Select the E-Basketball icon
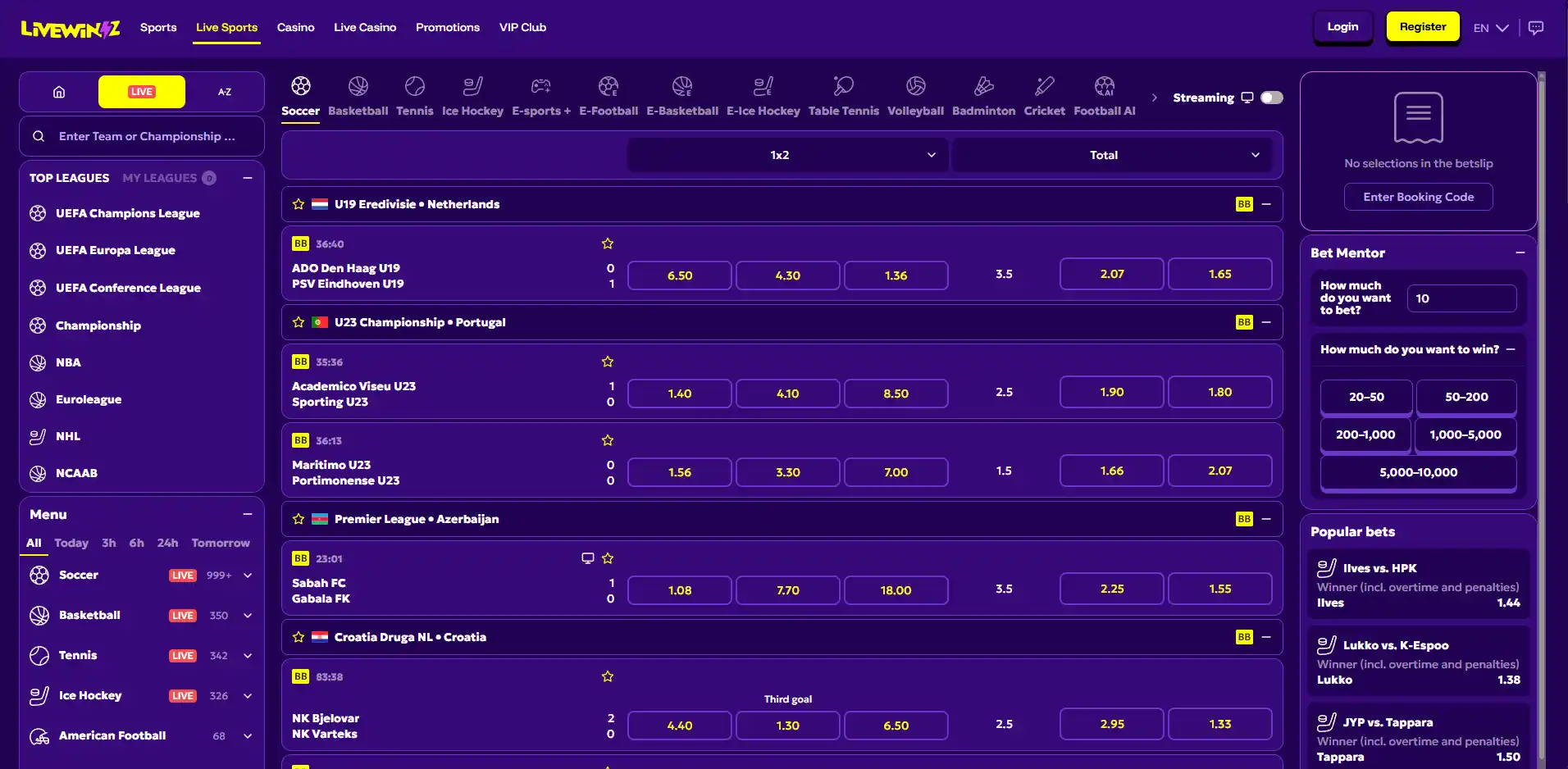The width and height of the screenshot is (1568, 769). tap(682, 86)
